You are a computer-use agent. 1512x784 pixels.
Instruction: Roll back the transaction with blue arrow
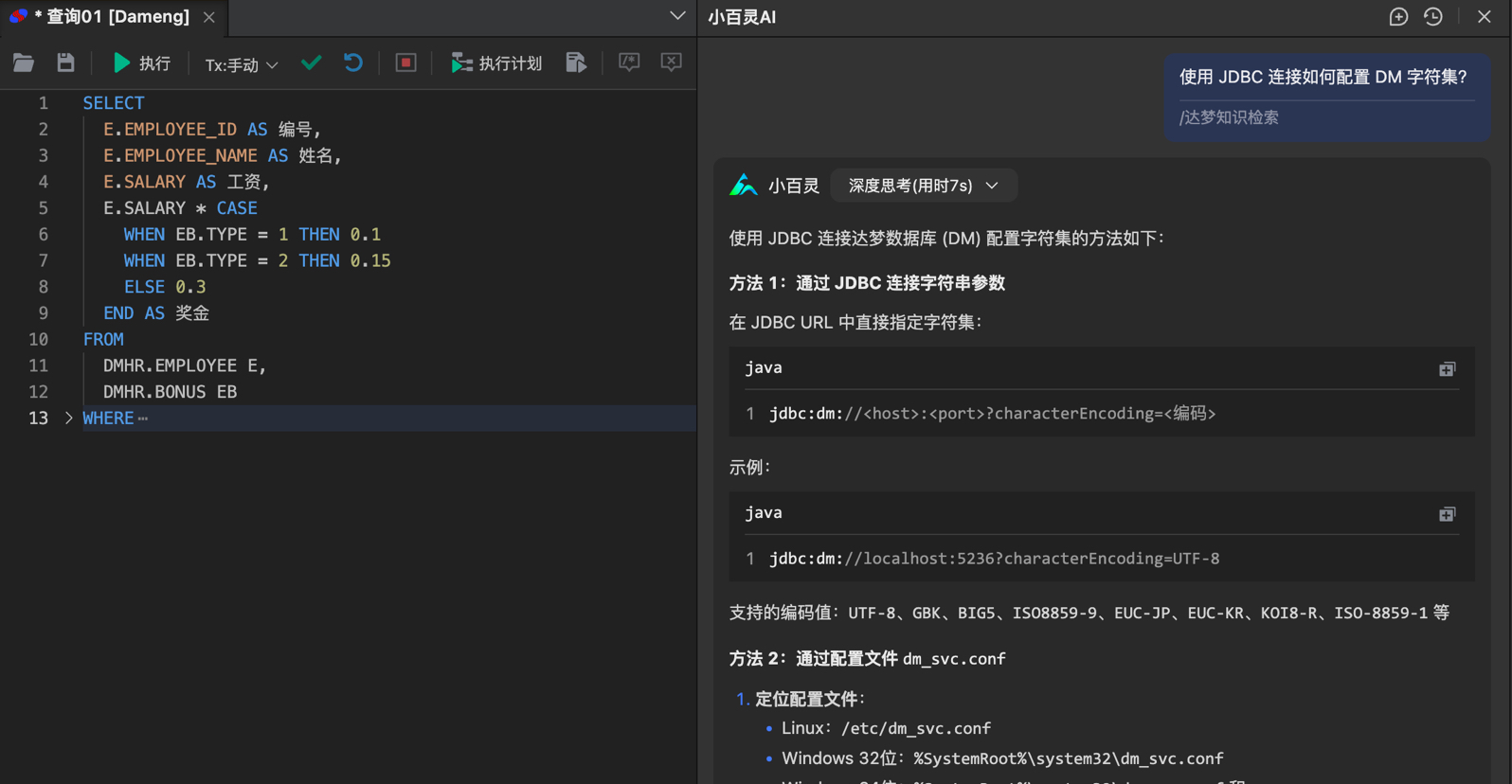pos(353,63)
